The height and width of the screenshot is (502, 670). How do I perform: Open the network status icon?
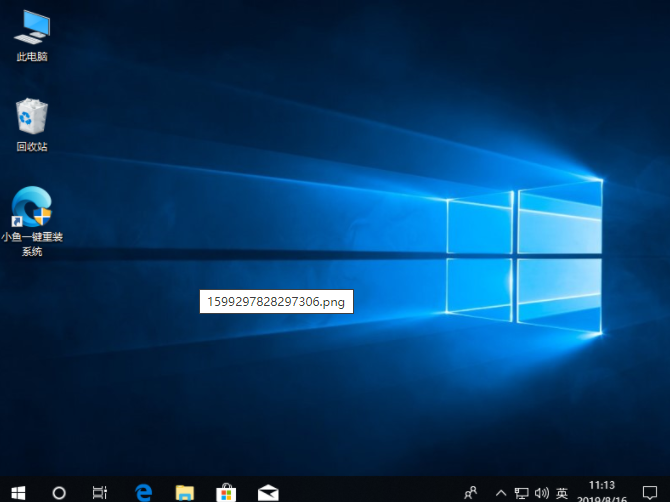pyautogui.click(x=521, y=492)
